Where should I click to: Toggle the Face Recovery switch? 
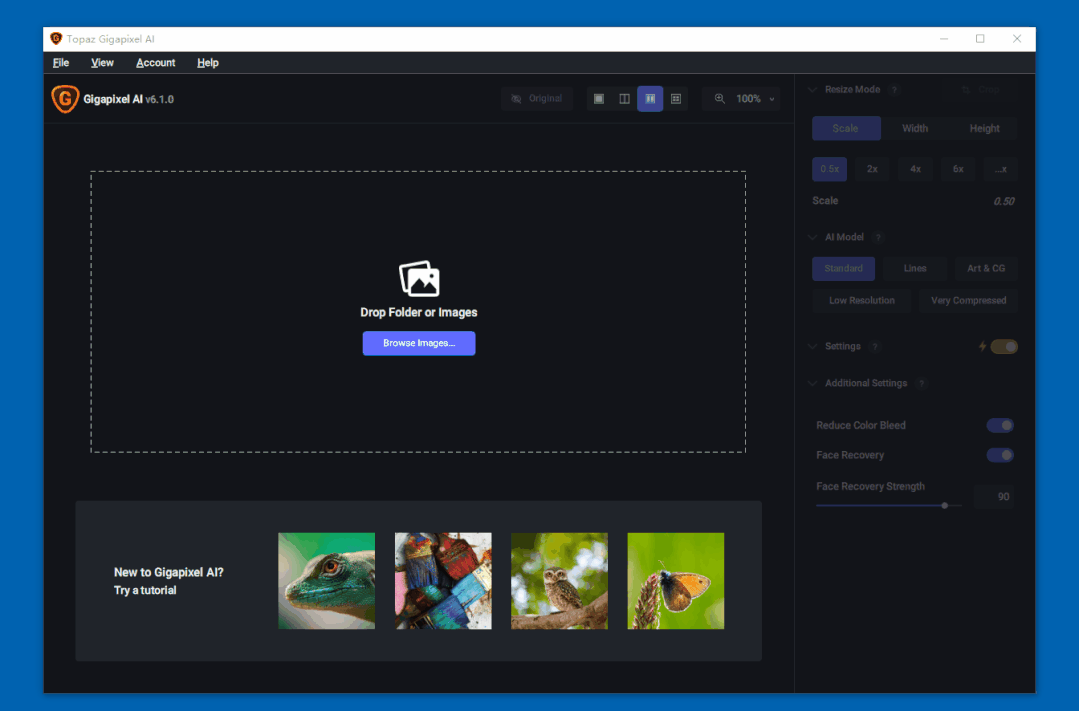click(1000, 455)
